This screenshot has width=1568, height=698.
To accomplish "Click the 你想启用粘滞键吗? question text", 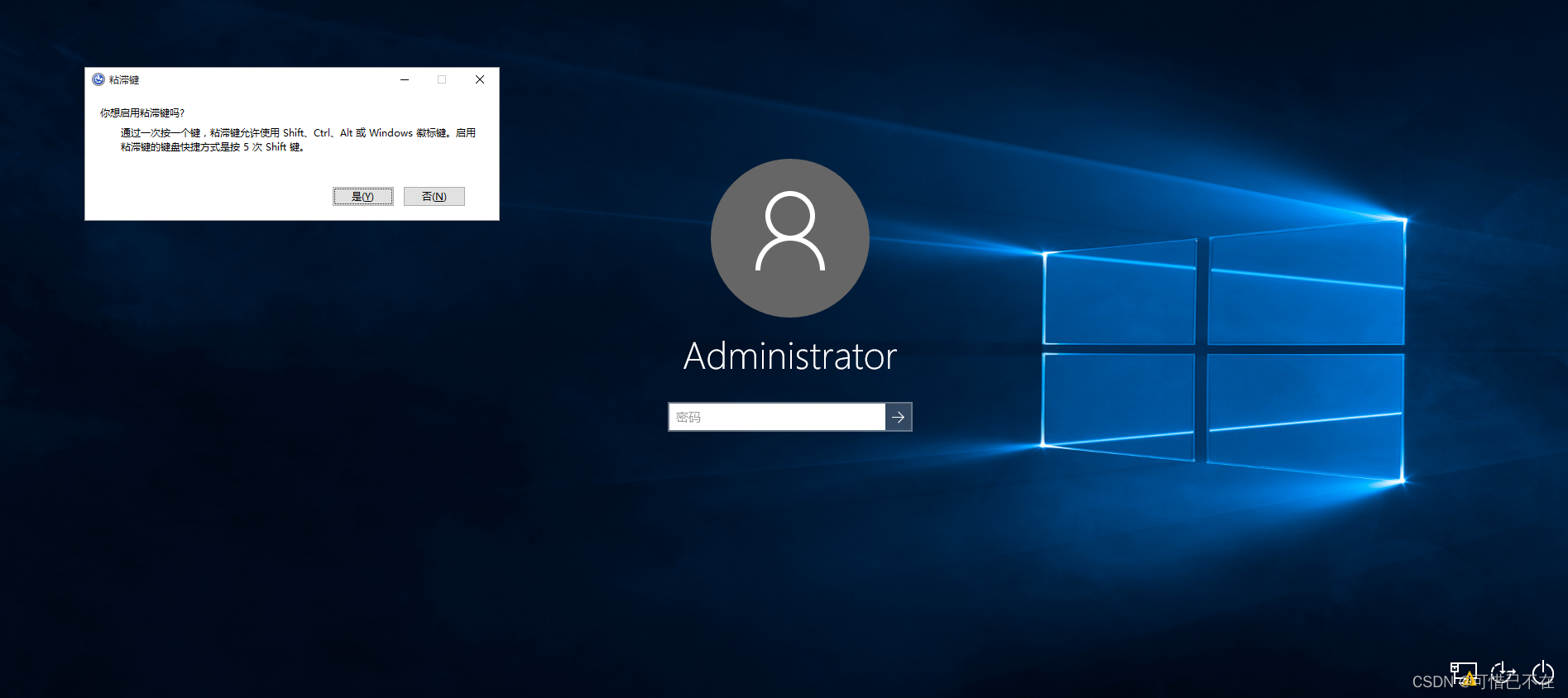I will point(142,113).
